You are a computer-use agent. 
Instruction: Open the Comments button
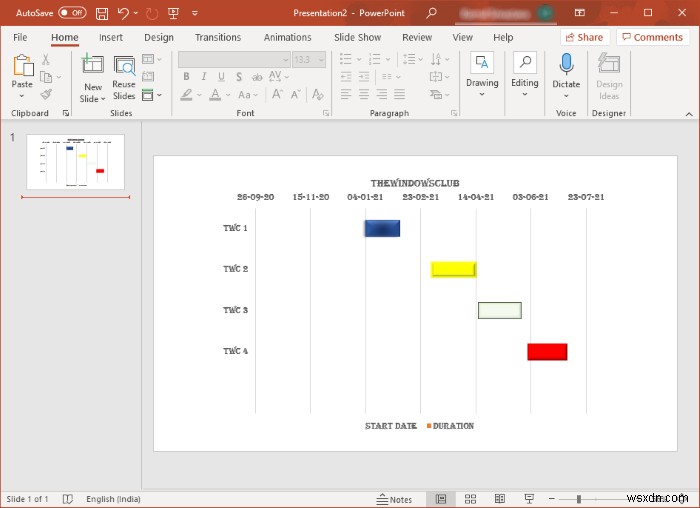click(652, 37)
